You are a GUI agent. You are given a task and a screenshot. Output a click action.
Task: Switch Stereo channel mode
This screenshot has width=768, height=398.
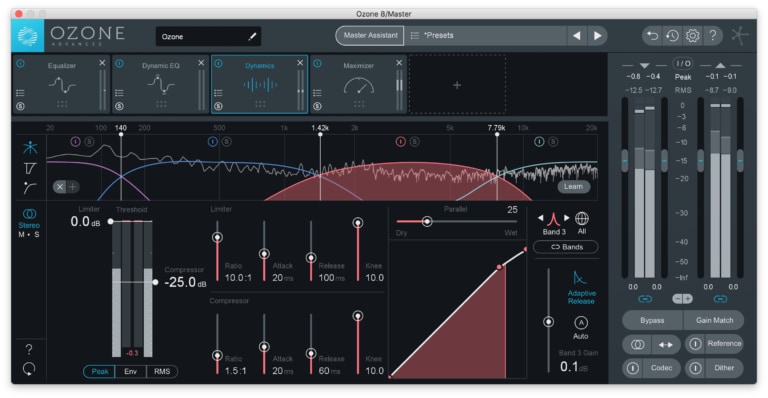click(29, 217)
